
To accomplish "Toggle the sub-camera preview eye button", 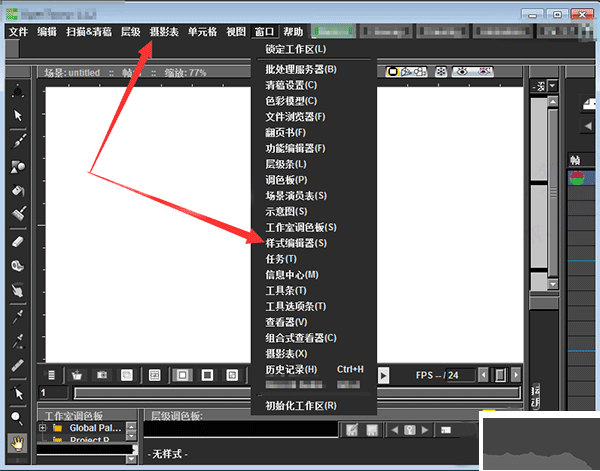I will [484, 72].
